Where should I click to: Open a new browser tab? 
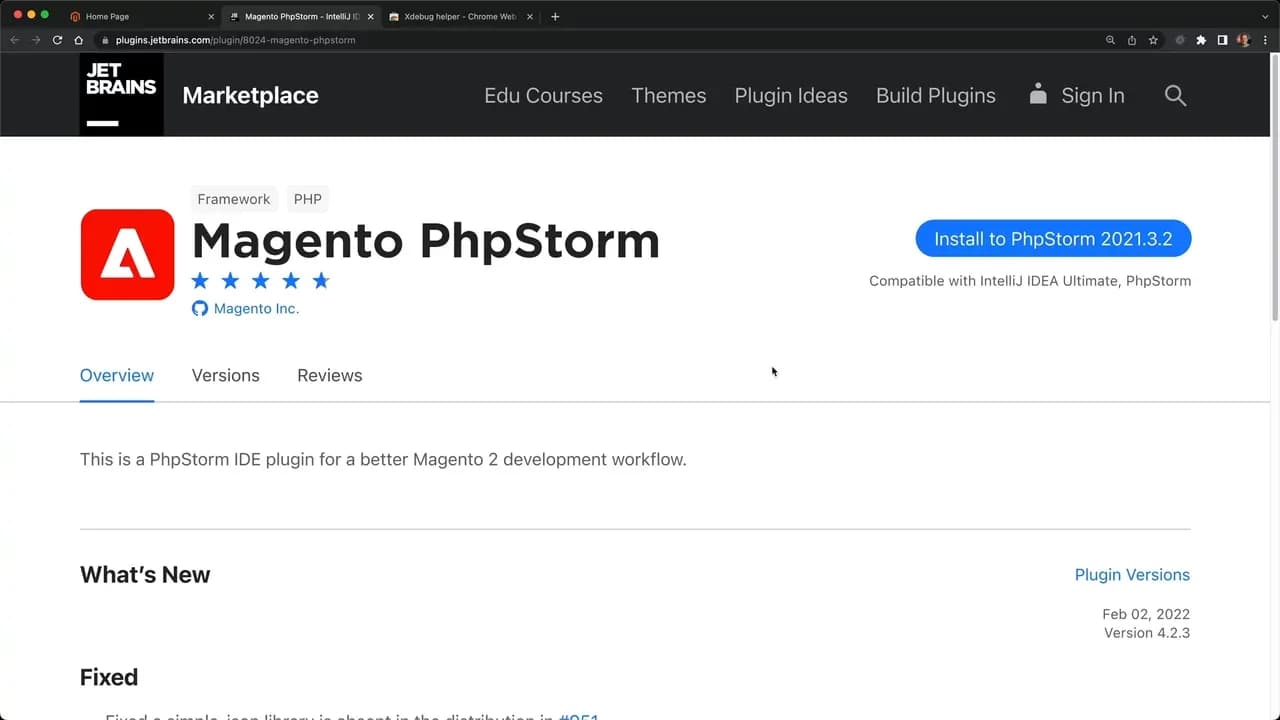tap(555, 16)
